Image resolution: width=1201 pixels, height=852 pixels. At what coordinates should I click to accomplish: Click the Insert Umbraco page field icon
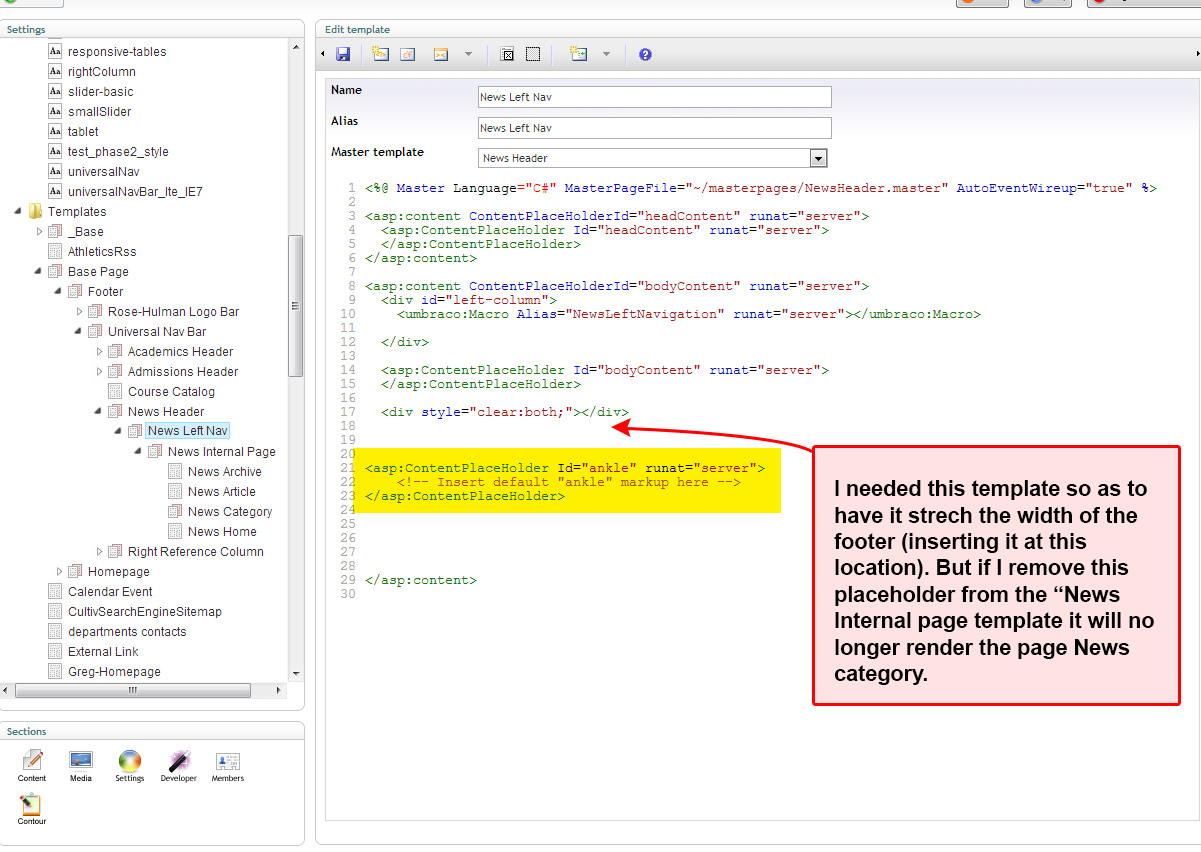tap(380, 54)
